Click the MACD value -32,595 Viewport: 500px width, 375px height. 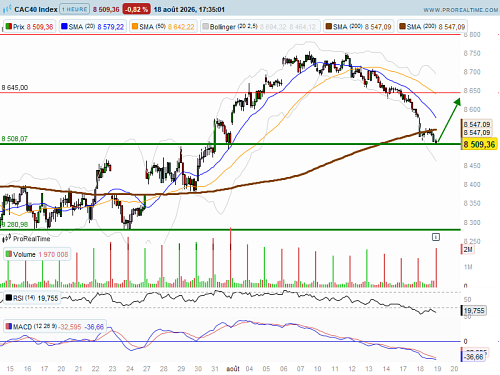[x=70, y=327]
